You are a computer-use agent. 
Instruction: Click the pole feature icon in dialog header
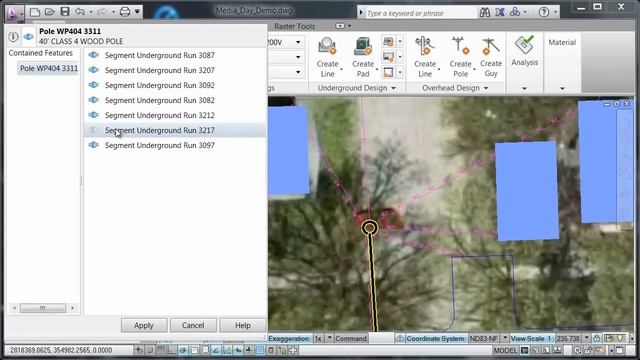coord(29,37)
